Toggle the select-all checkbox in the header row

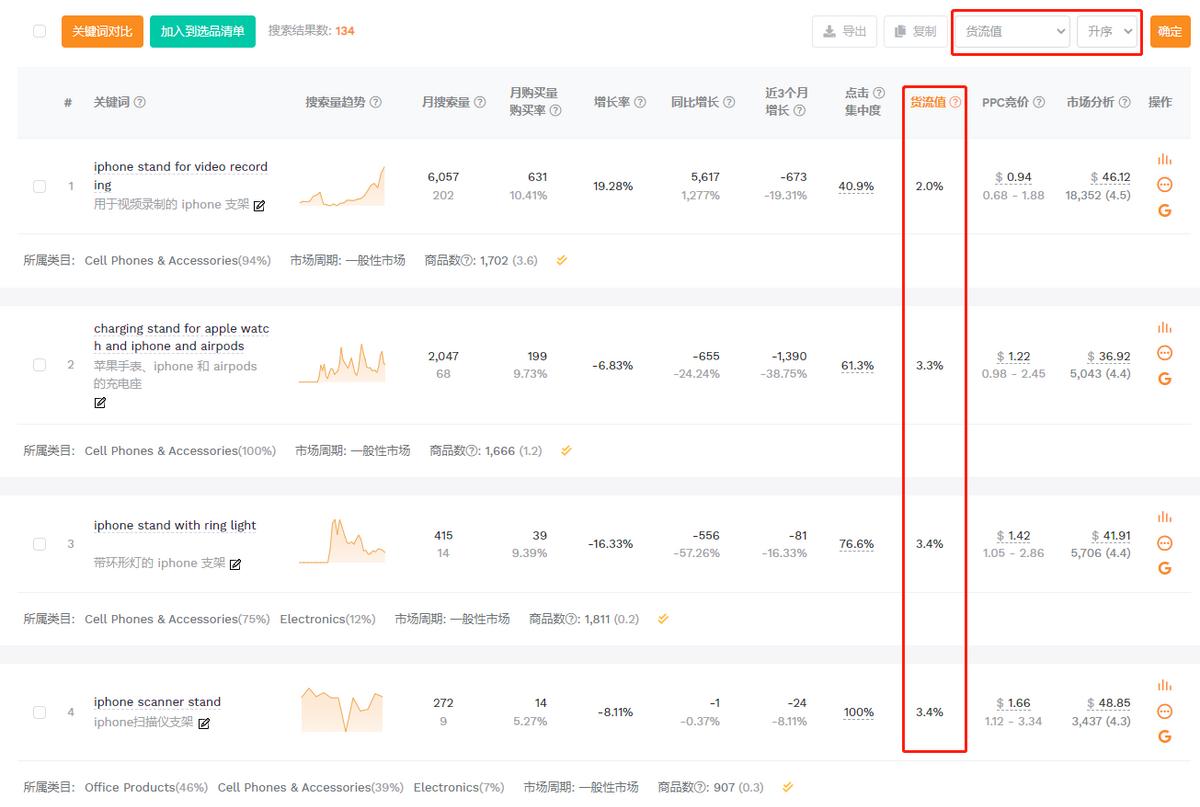tap(39, 31)
